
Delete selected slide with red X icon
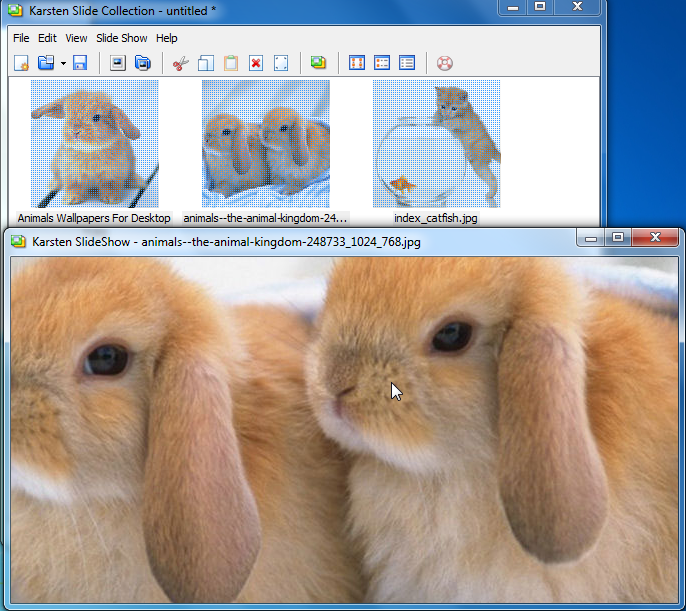point(256,63)
